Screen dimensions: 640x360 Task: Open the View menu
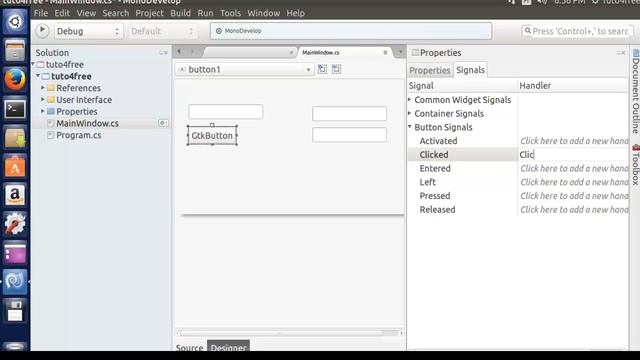pos(86,13)
